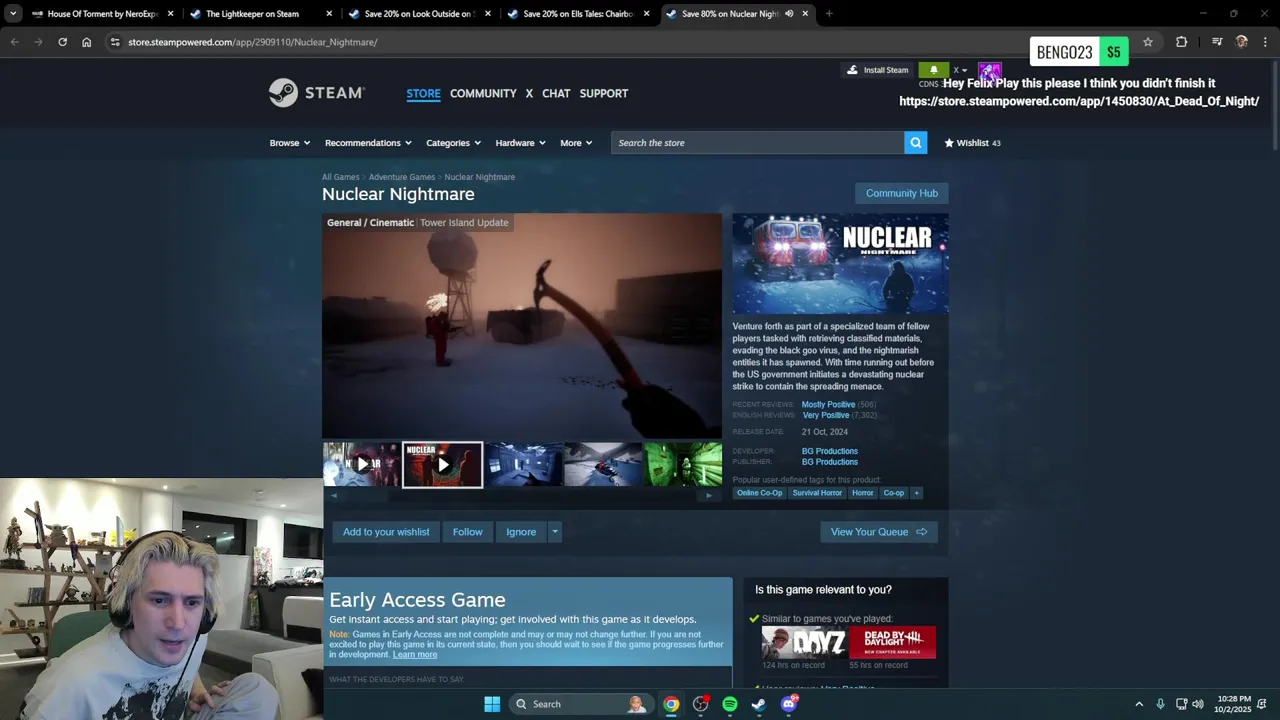Click Install Steam button
This screenshot has width=1280, height=720.
point(878,70)
